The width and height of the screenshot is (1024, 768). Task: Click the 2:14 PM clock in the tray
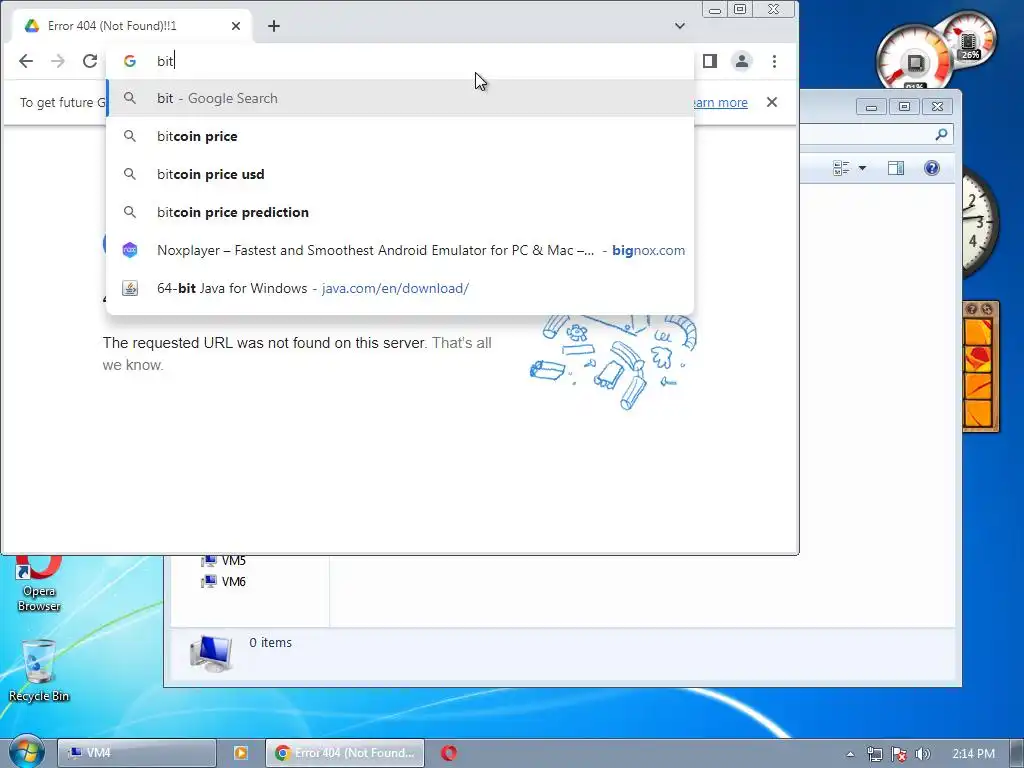pos(973,754)
